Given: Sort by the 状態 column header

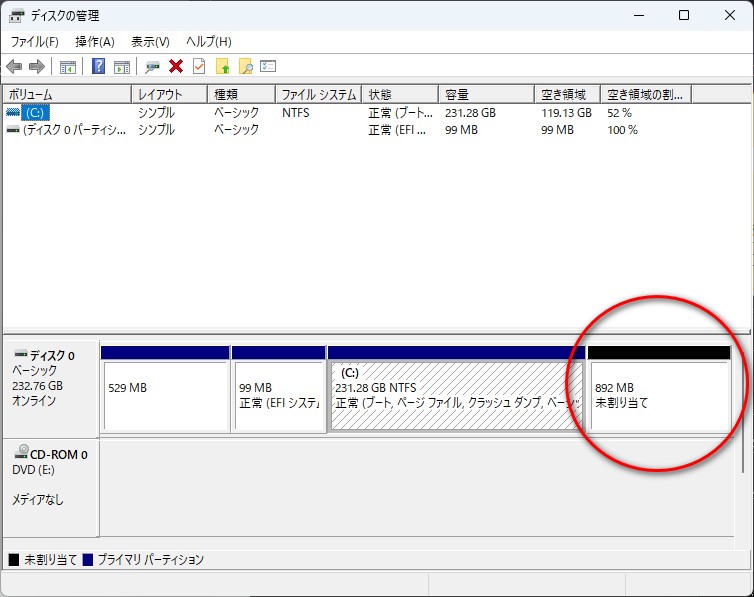Looking at the screenshot, I should tap(400, 94).
